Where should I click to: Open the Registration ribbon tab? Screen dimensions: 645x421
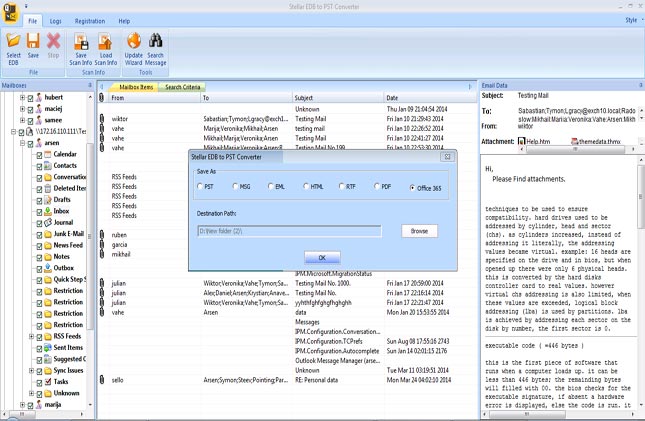[90, 21]
